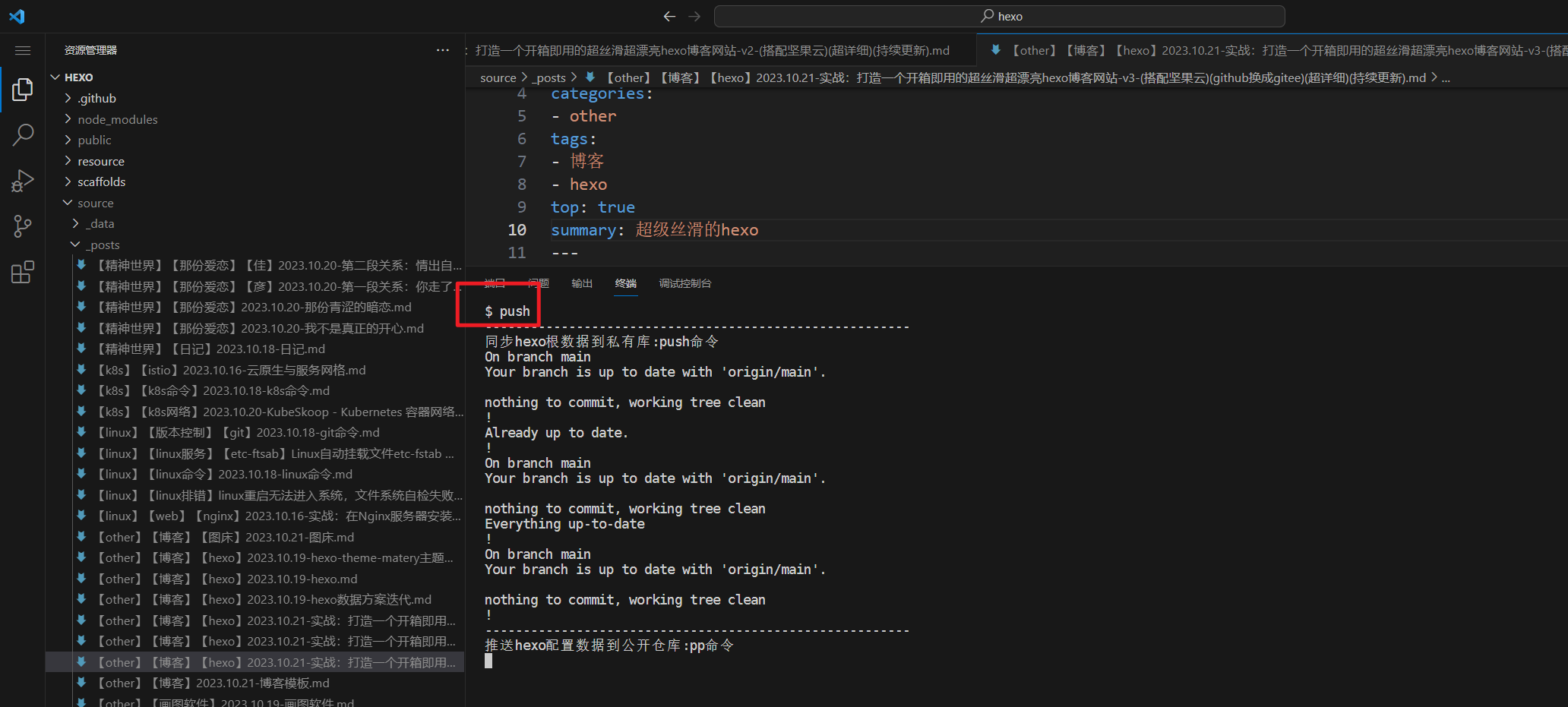Open the Extensions view icon

[23, 272]
